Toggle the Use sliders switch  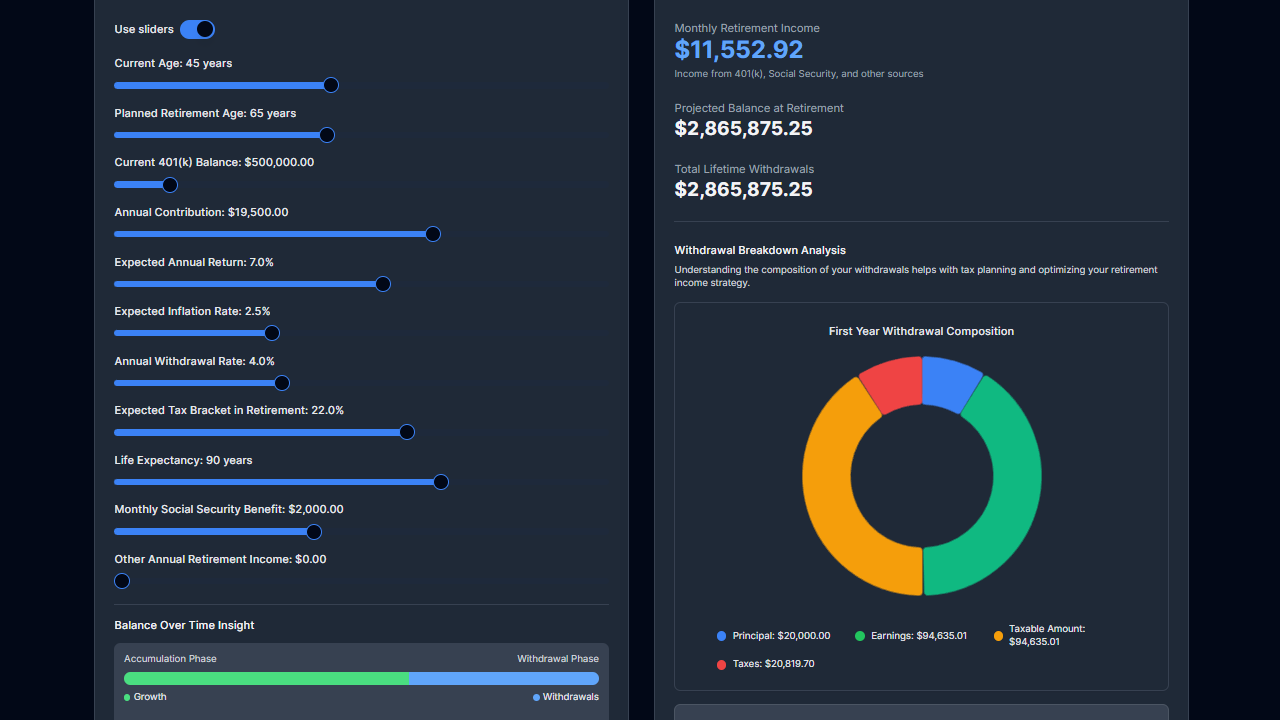pos(197,29)
